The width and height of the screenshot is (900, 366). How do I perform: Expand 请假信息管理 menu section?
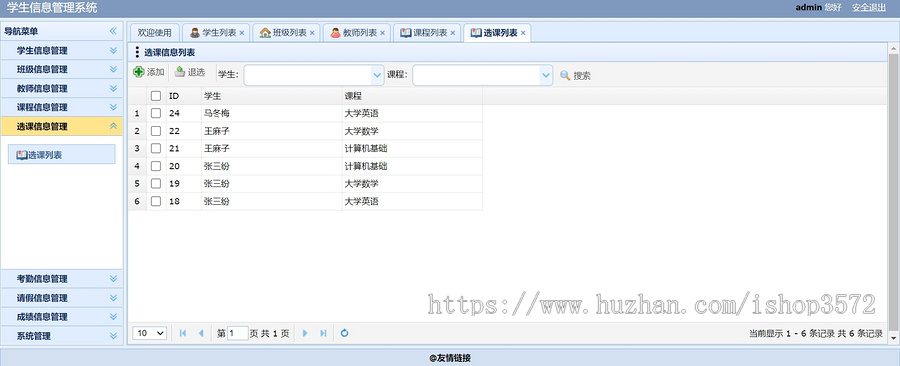pos(113,298)
